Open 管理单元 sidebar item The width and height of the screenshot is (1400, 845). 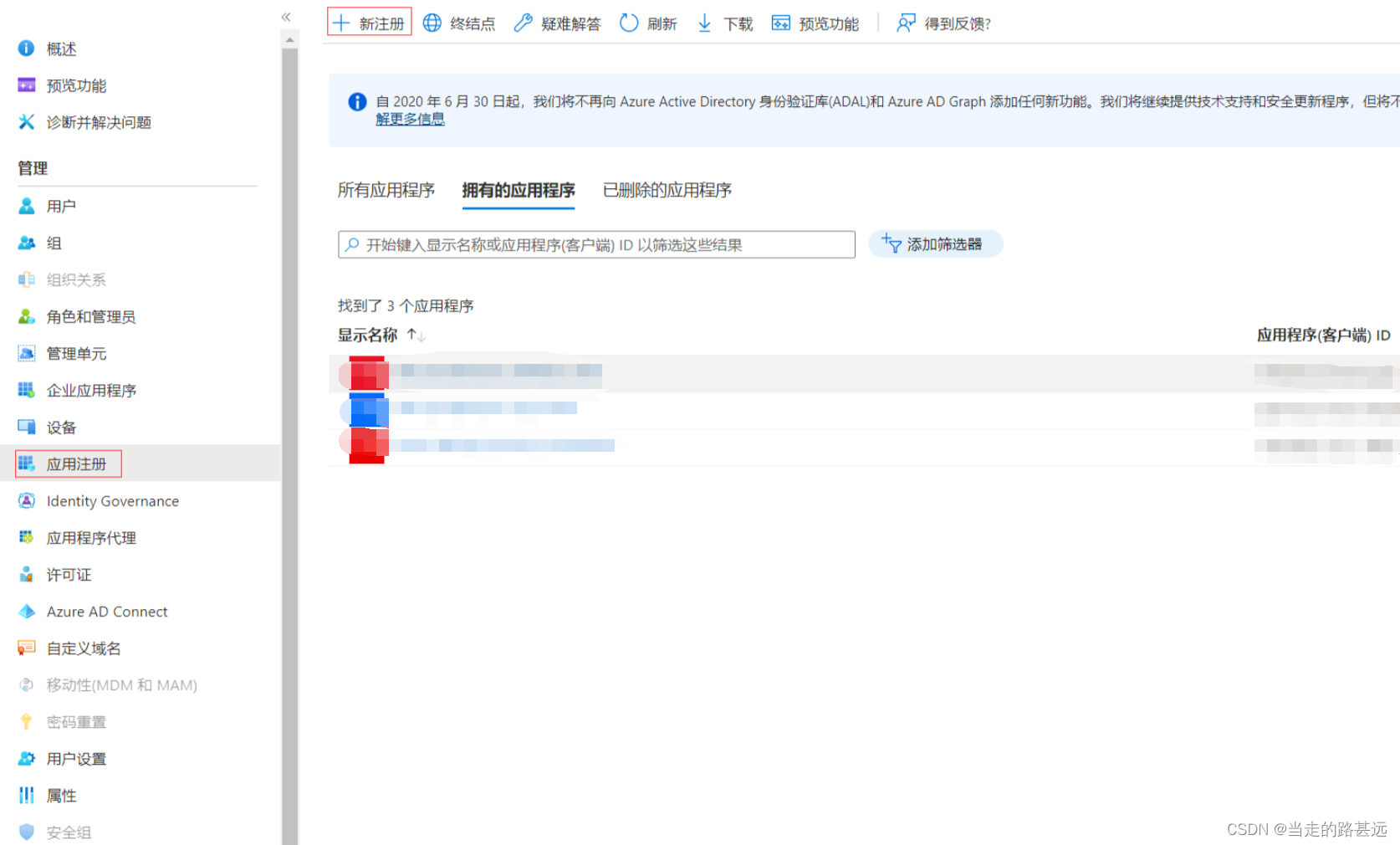tap(63, 353)
